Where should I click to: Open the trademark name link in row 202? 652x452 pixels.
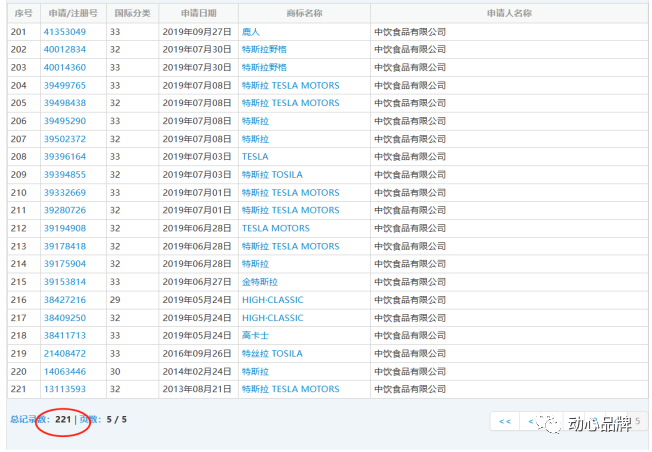[x=264, y=49]
